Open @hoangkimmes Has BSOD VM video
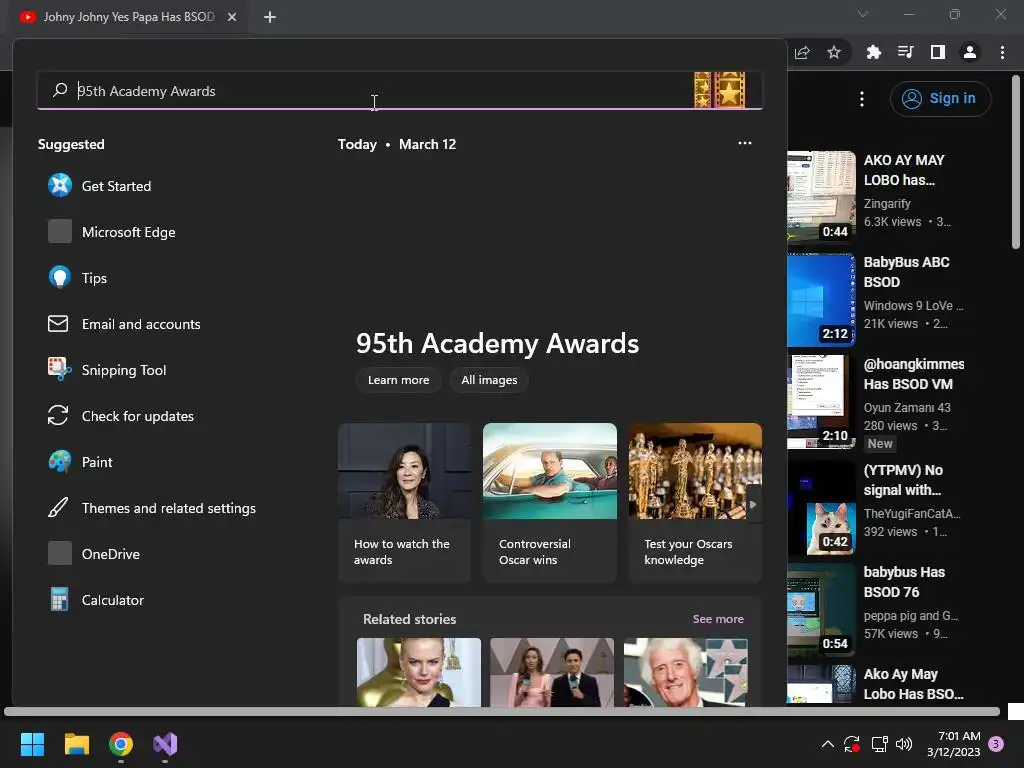 [821, 400]
